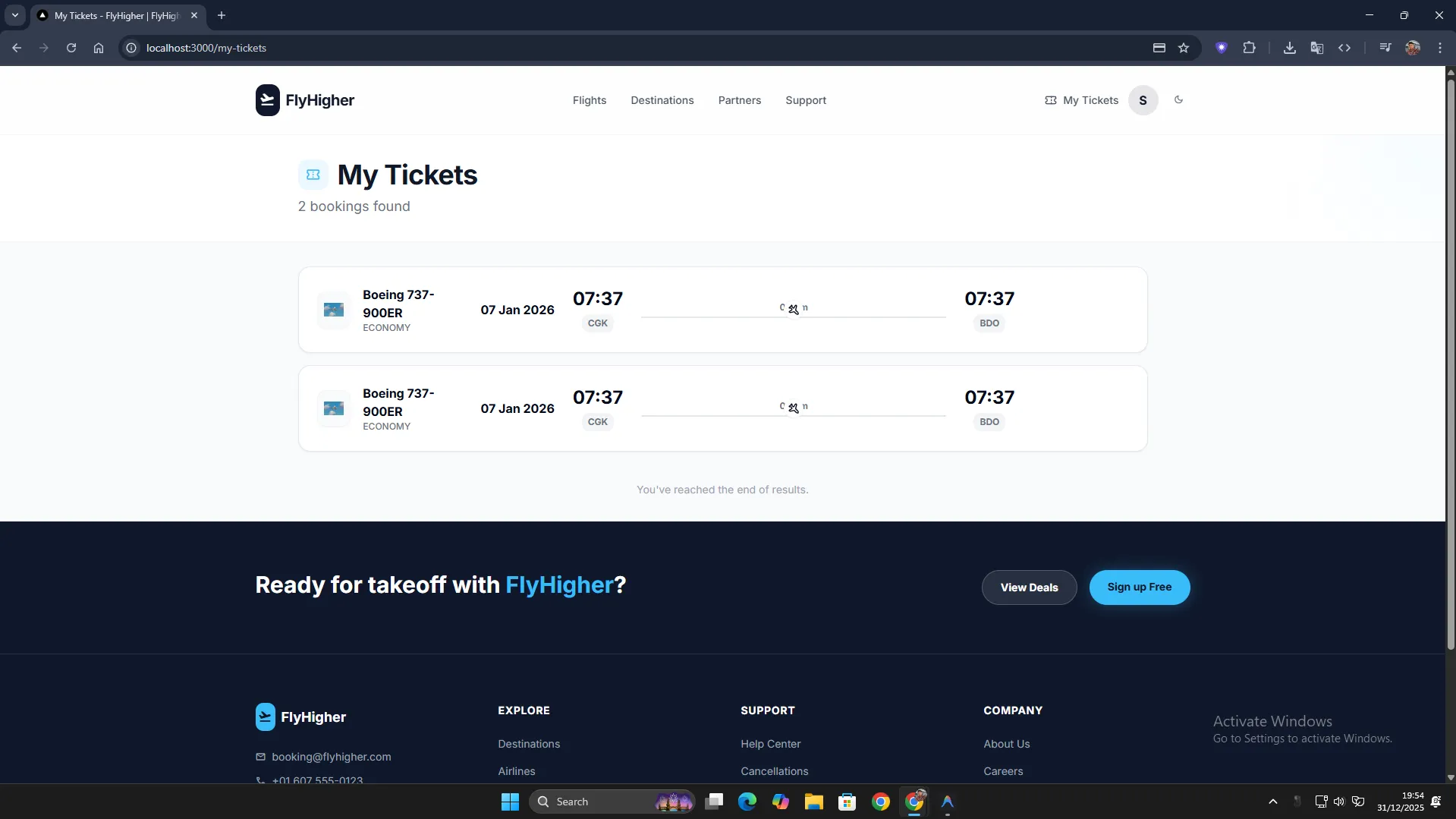Expand the tab search dropdown arrow
The width and height of the screenshot is (1456, 819).
point(14,15)
